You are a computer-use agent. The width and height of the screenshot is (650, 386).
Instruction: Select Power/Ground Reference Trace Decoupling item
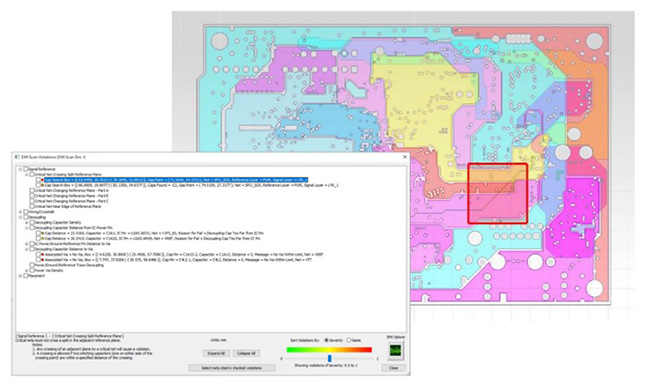(69, 265)
